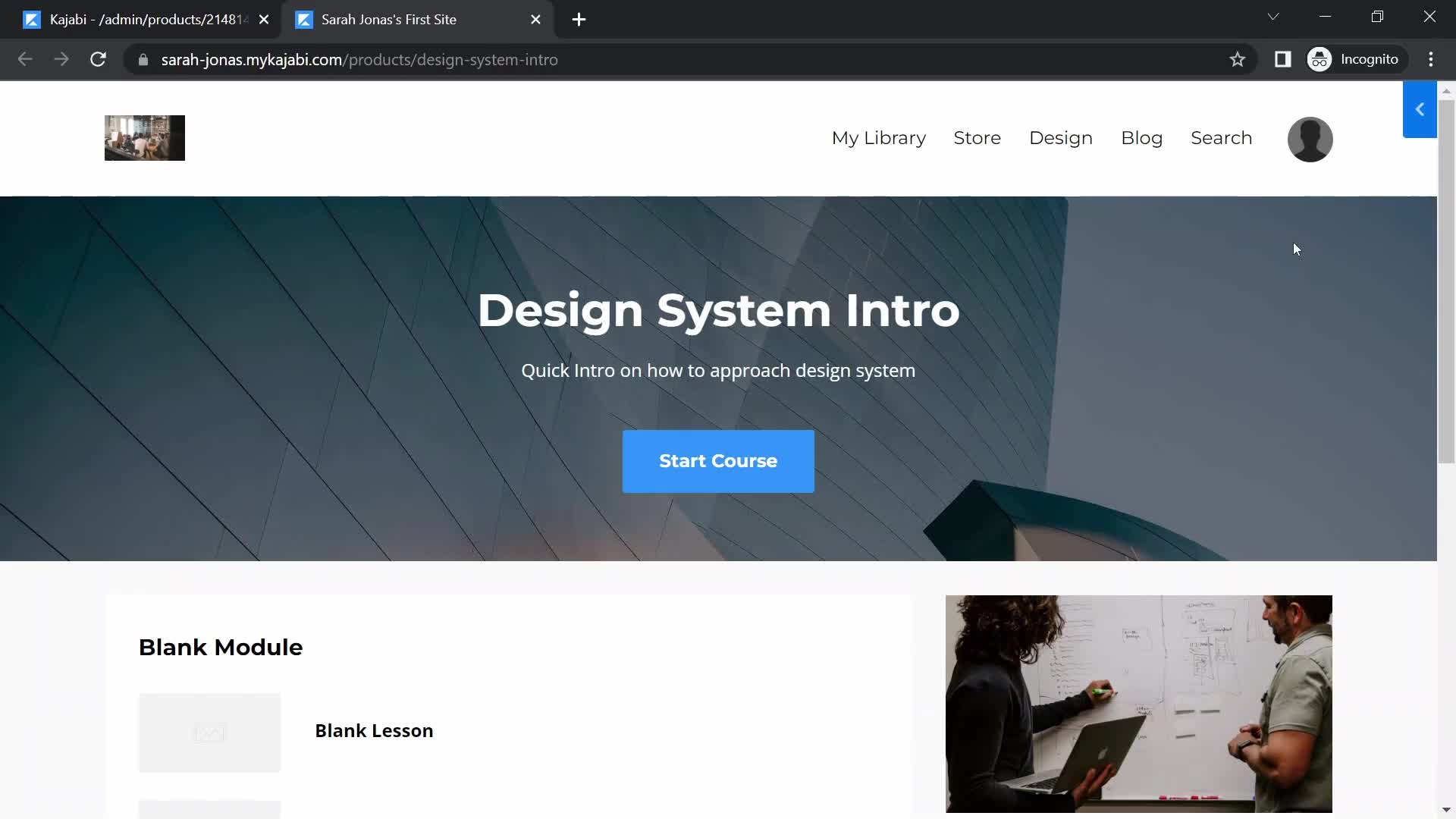
Task: Select the Blog navigation tab
Action: [1142, 138]
